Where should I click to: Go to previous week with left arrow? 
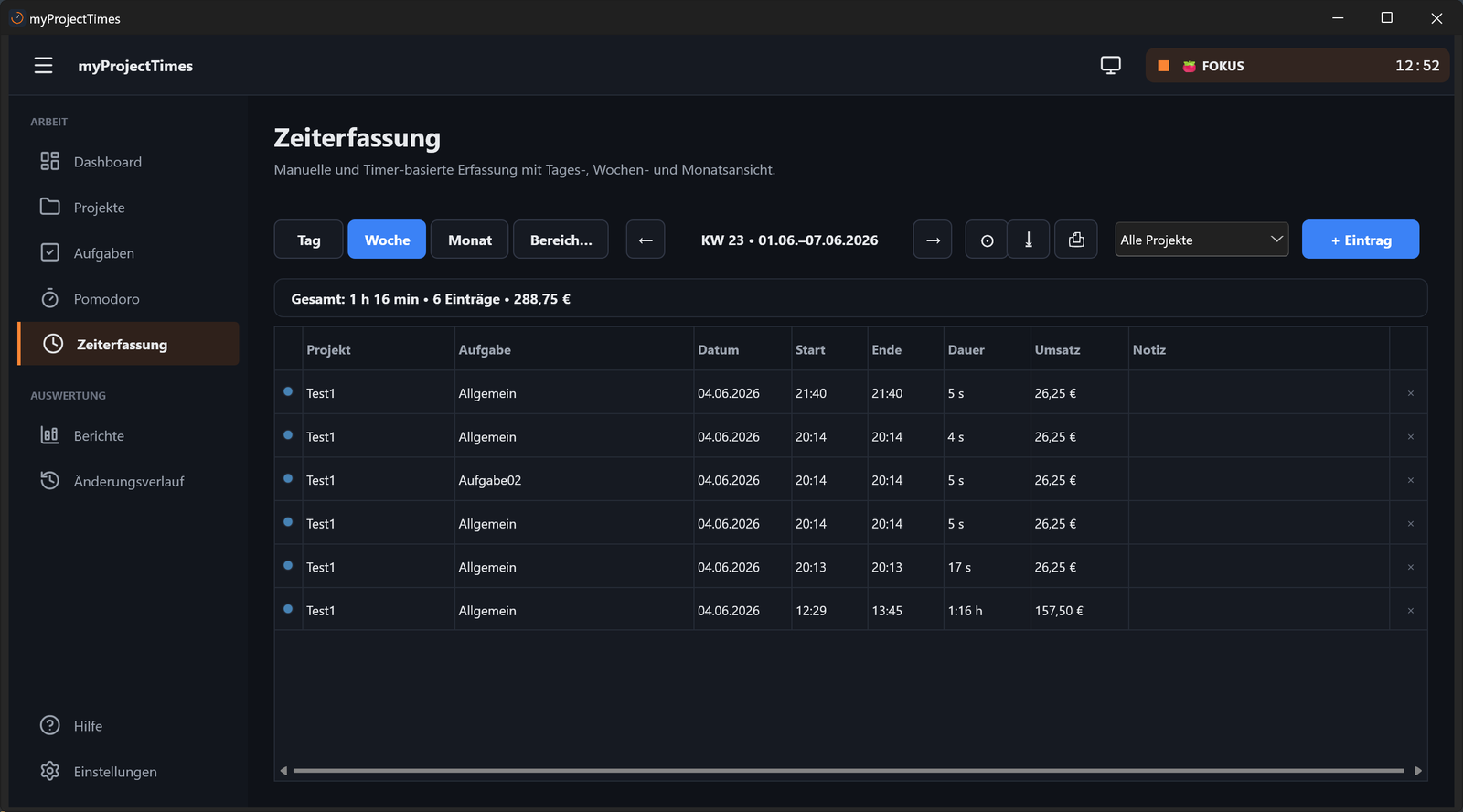click(x=646, y=240)
